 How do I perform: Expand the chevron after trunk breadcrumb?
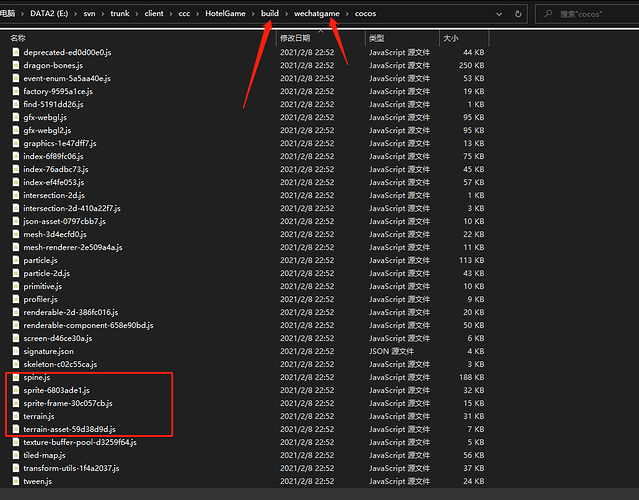(x=137, y=14)
